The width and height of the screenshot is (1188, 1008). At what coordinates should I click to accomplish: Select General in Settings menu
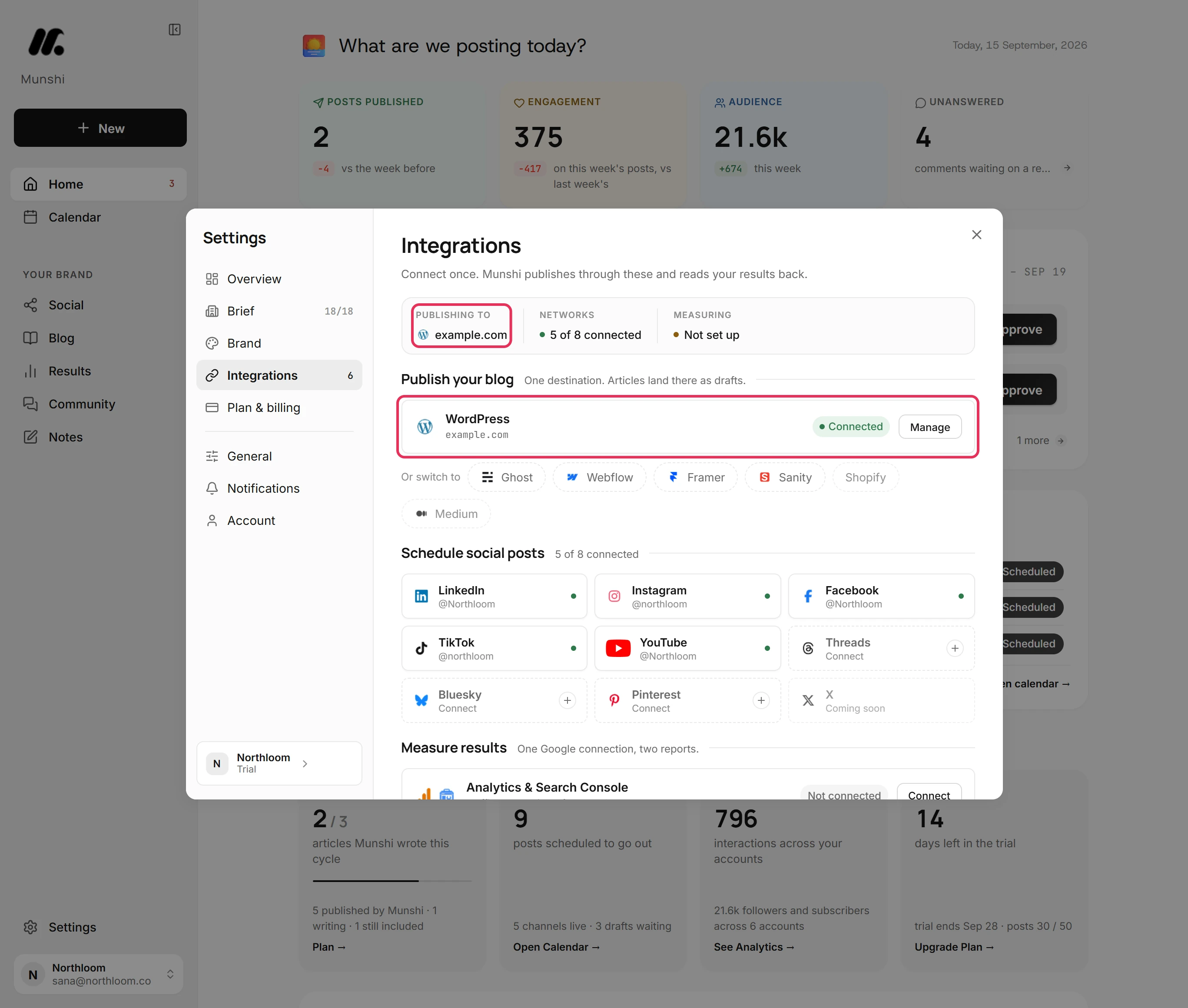(x=279, y=456)
